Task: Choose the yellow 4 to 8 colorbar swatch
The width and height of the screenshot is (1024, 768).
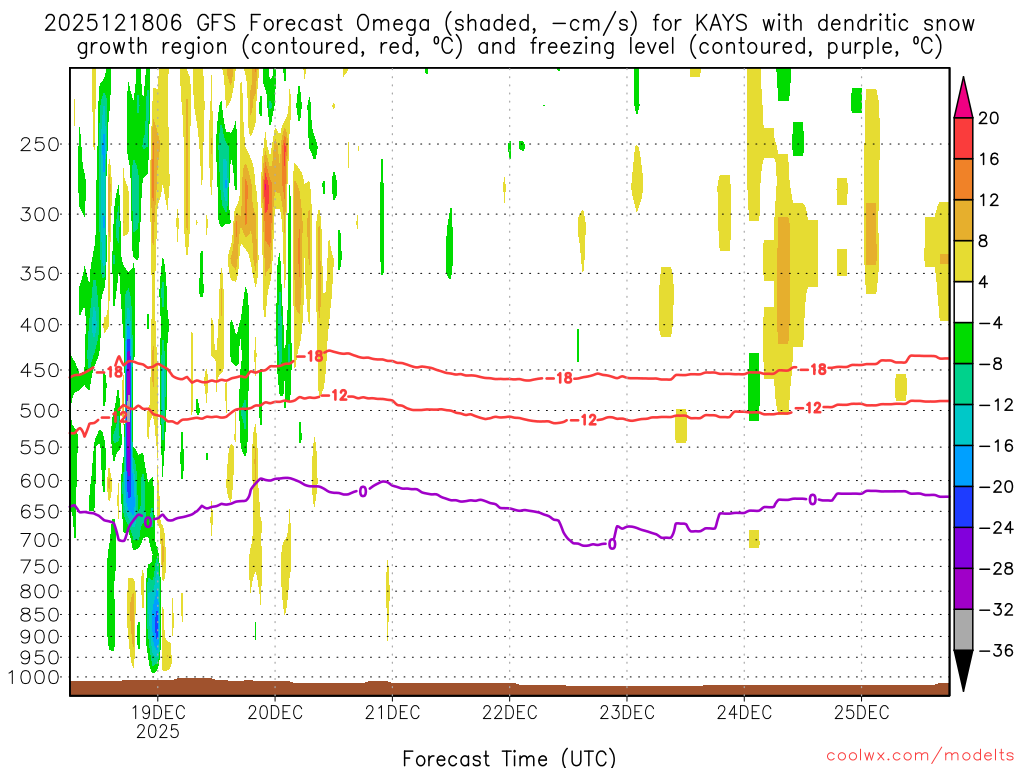Action: [x=963, y=261]
